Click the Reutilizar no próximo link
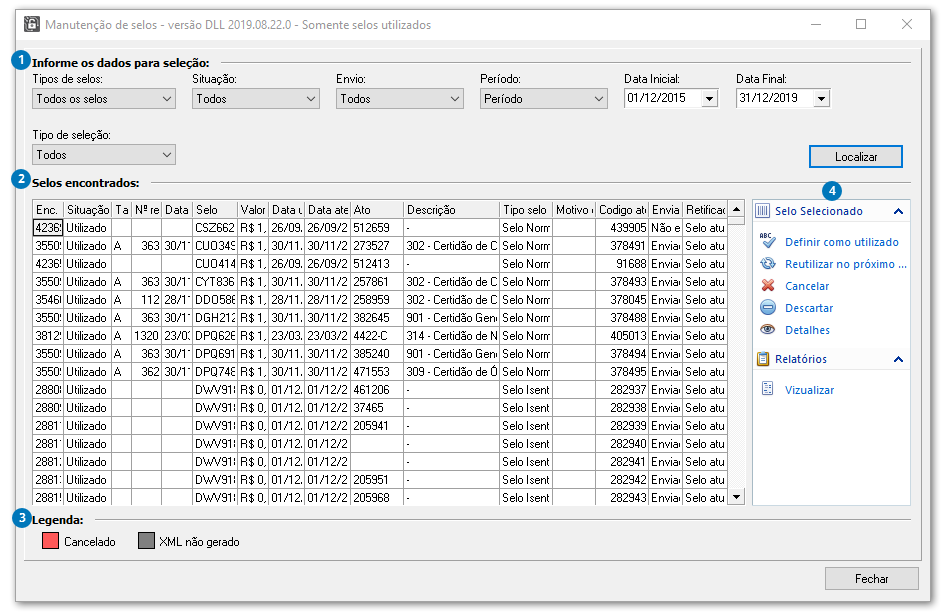This screenshot has height=615, width=944. (845, 264)
